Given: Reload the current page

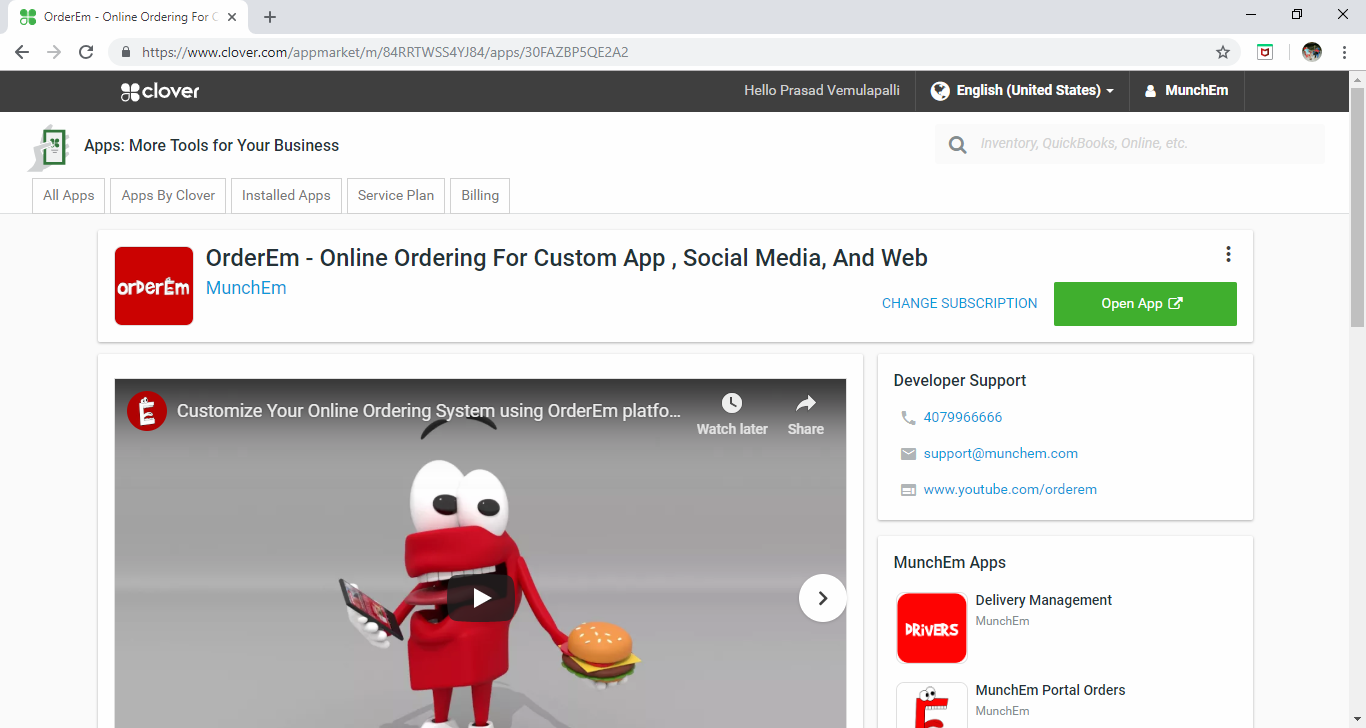Looking at the screenshot, I should point(86,52).
